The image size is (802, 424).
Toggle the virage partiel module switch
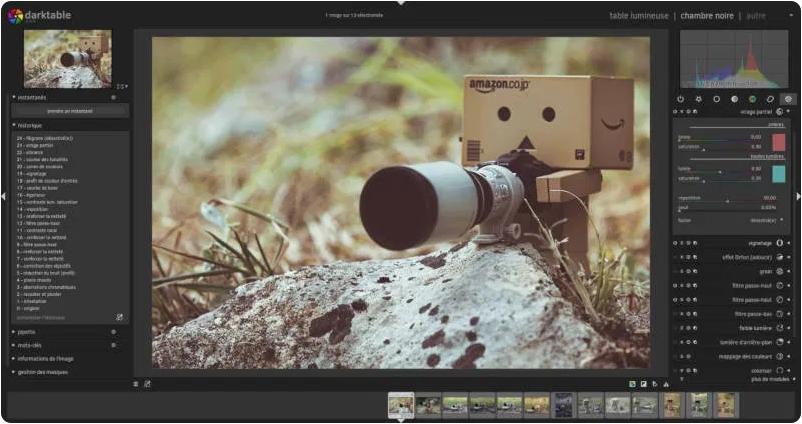pyautogui.click(x=675, y=111)
